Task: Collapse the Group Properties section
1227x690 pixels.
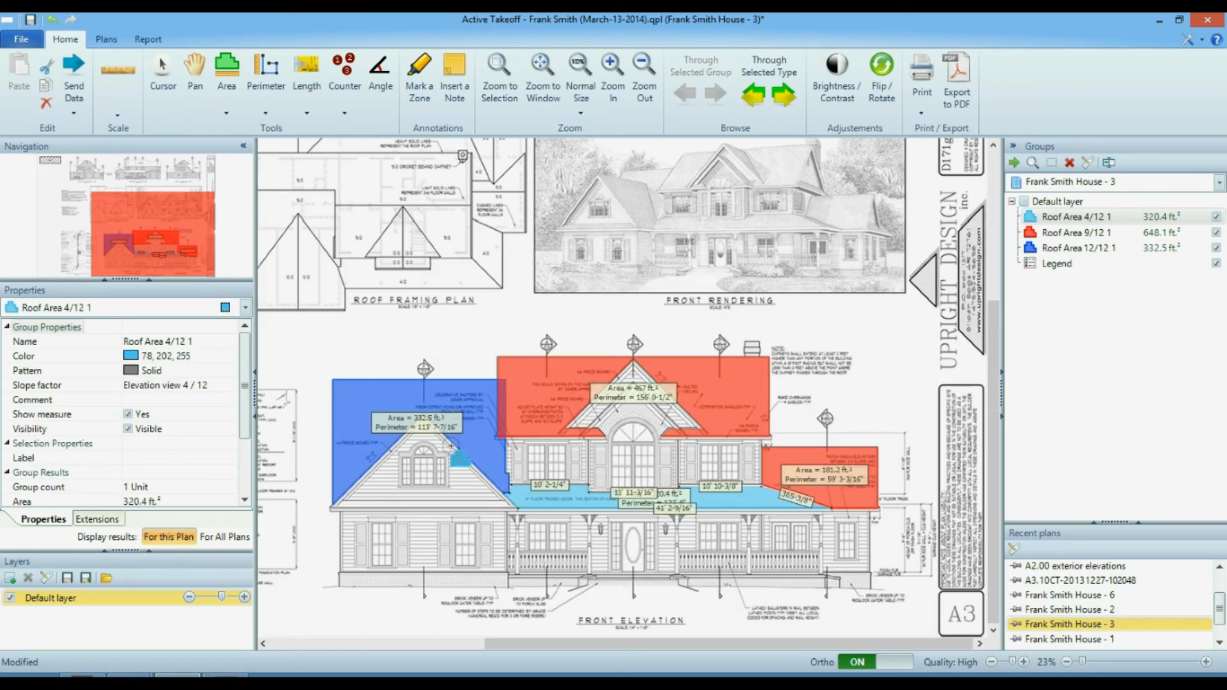Action: pyautogui.click(x=7, y=327)
